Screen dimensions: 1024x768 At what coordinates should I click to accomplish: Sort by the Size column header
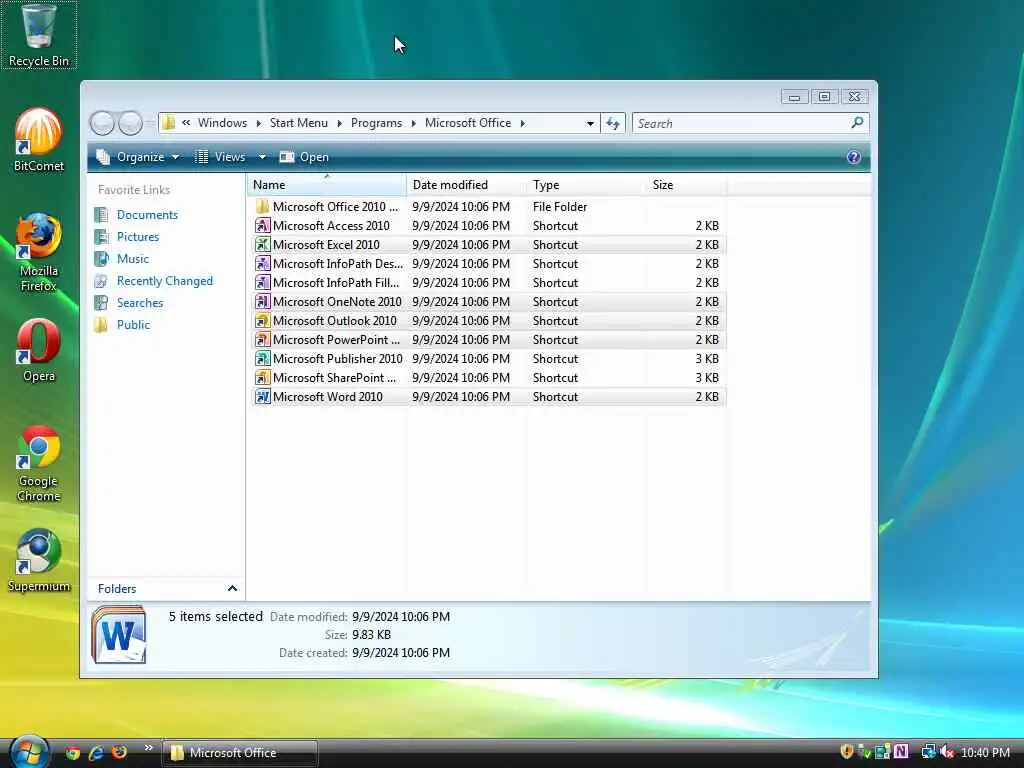(x=686, y=185)
